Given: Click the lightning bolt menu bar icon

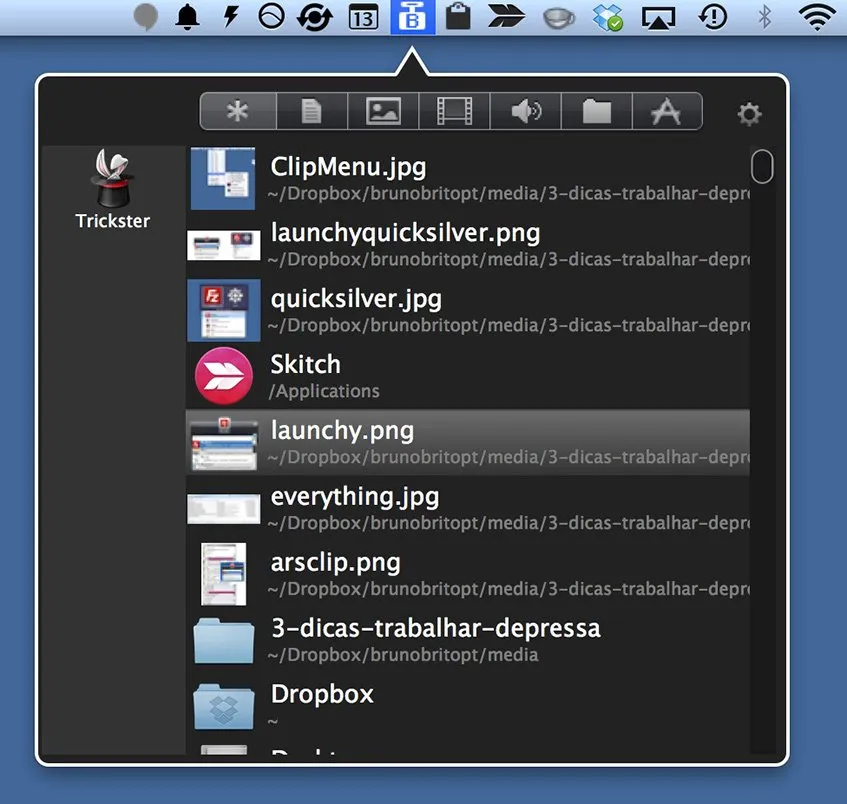Looking at the screenshot, I should click(231, 17).
